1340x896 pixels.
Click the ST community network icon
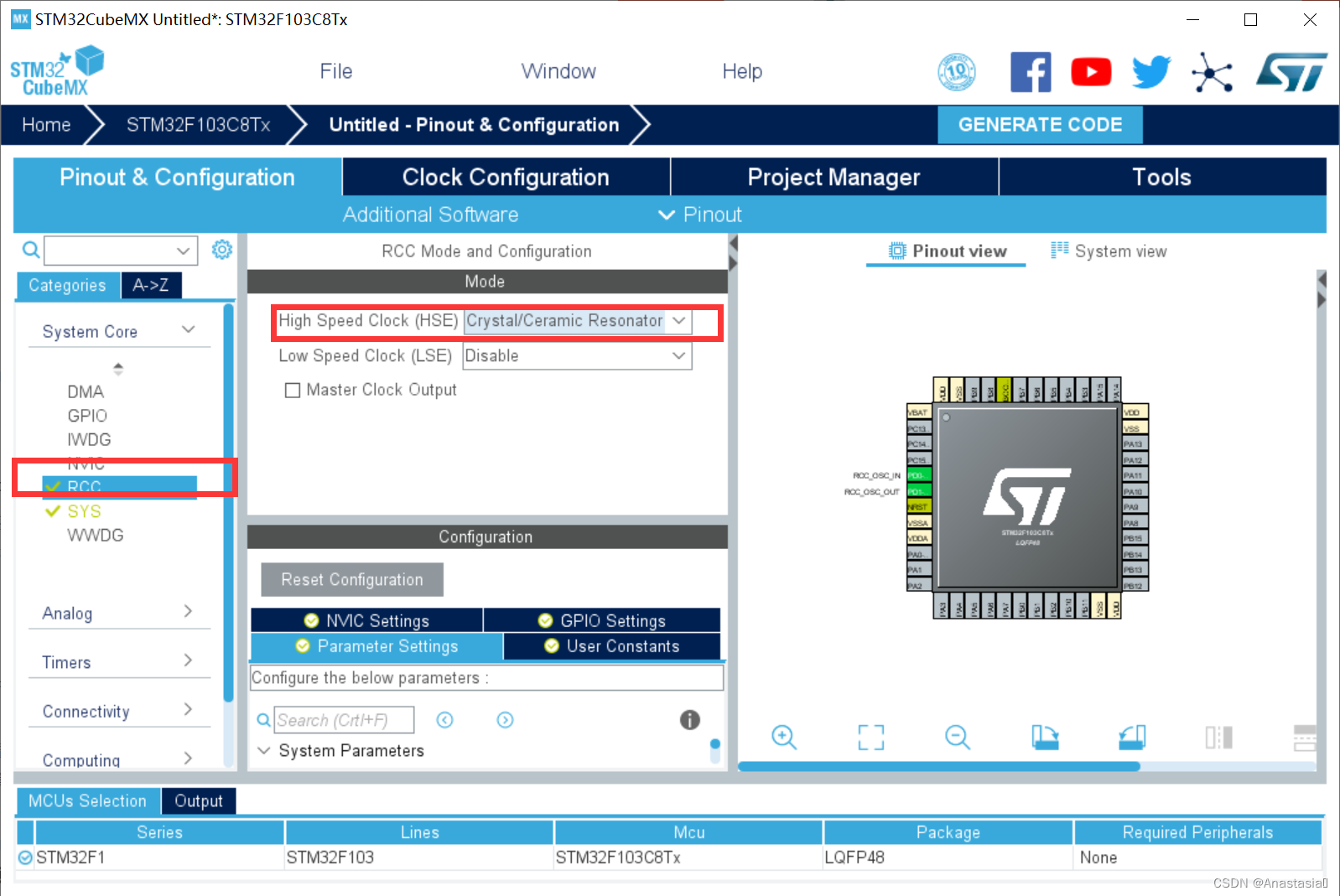click(1213, 72)
